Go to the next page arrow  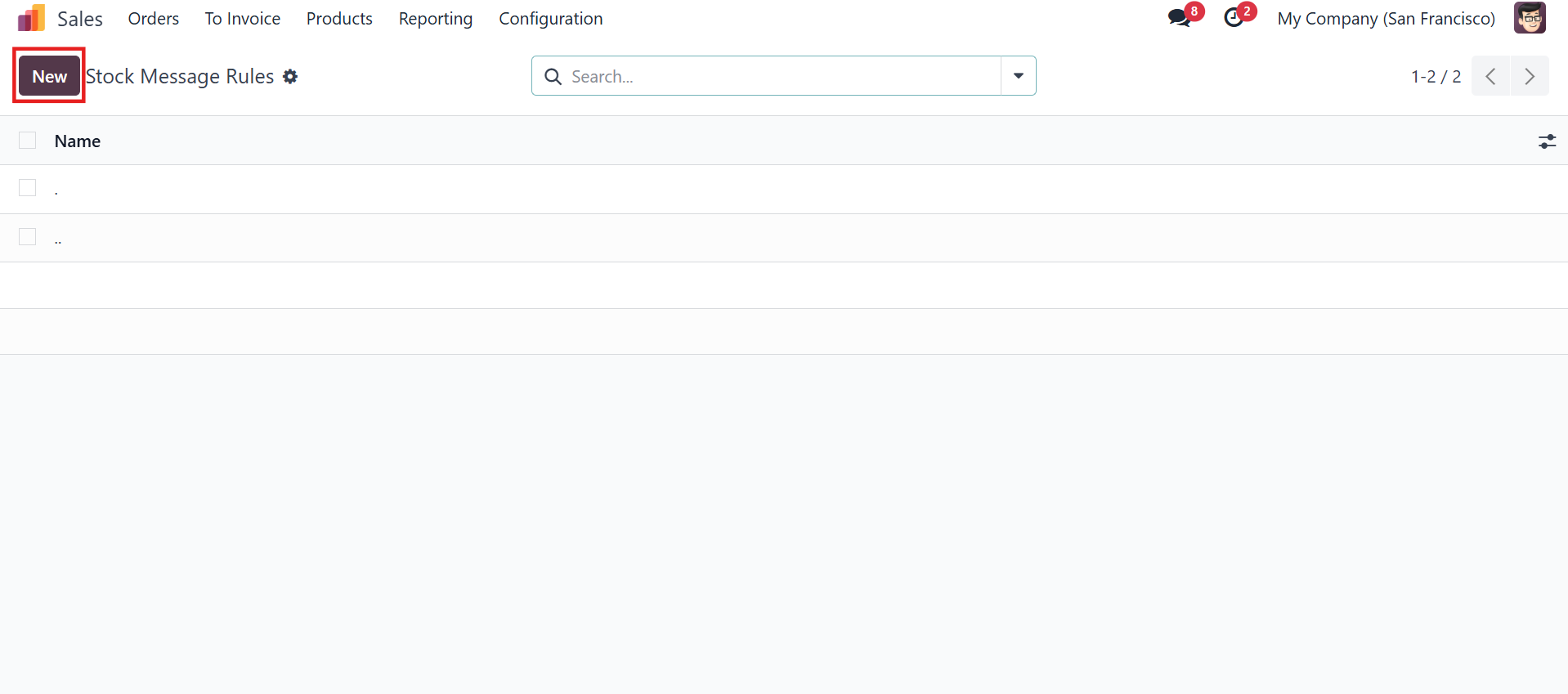point(1530,76)
